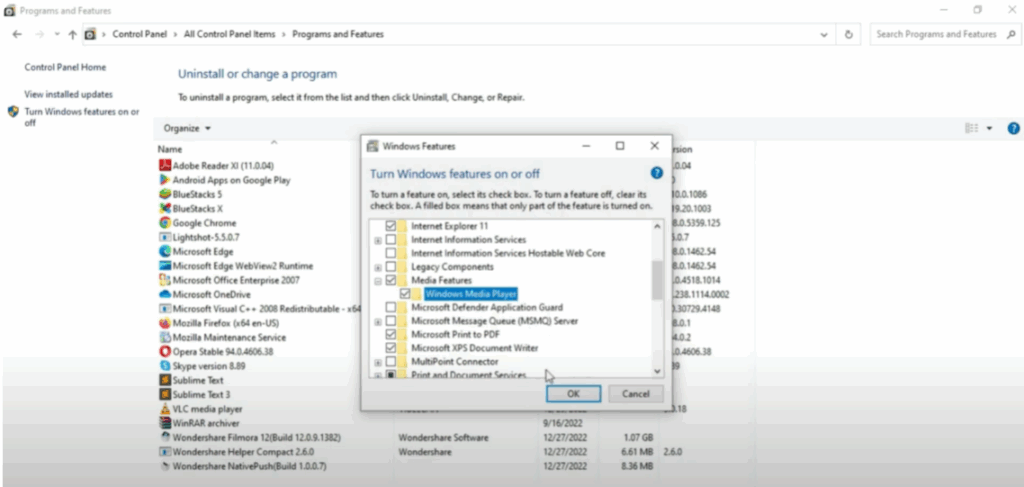This screenshot has height=487, width=1024.
Task: Open help in Windows Features dialog
Action: point(657,173)
